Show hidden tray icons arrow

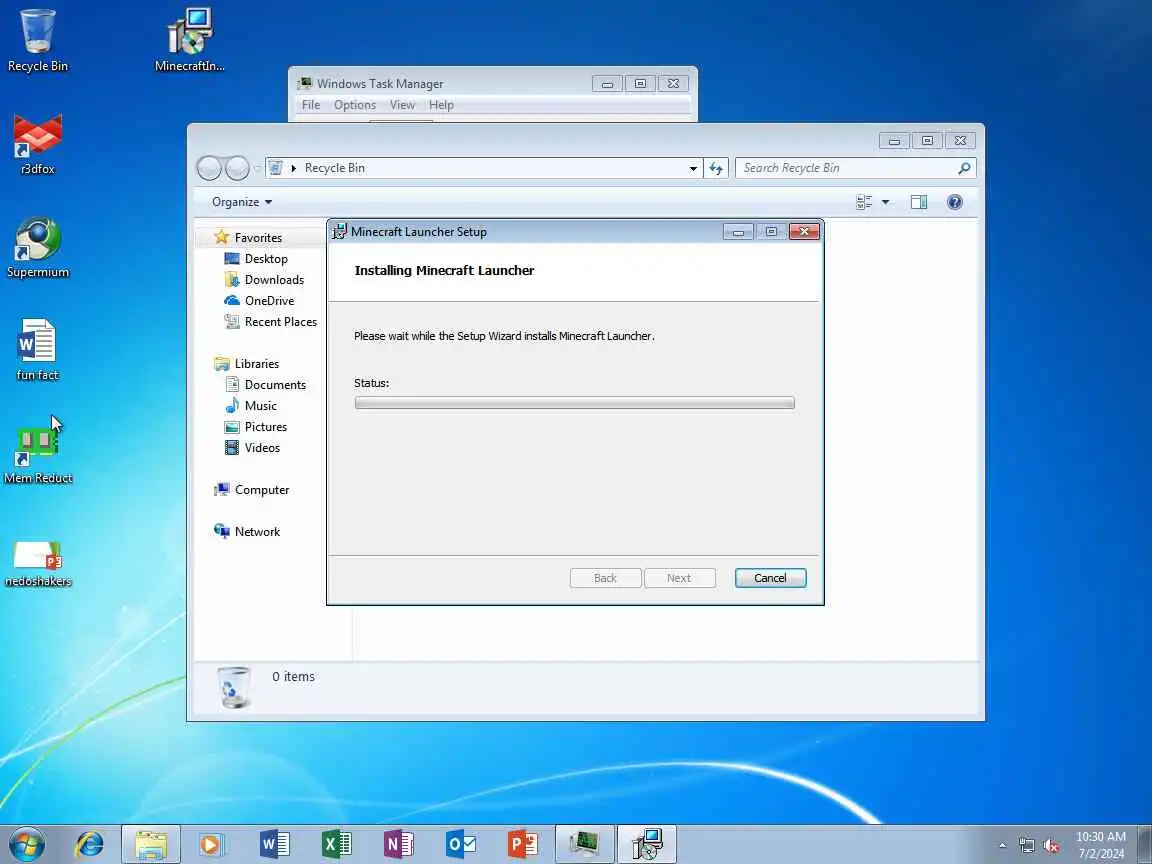[x=1002, y=846]
